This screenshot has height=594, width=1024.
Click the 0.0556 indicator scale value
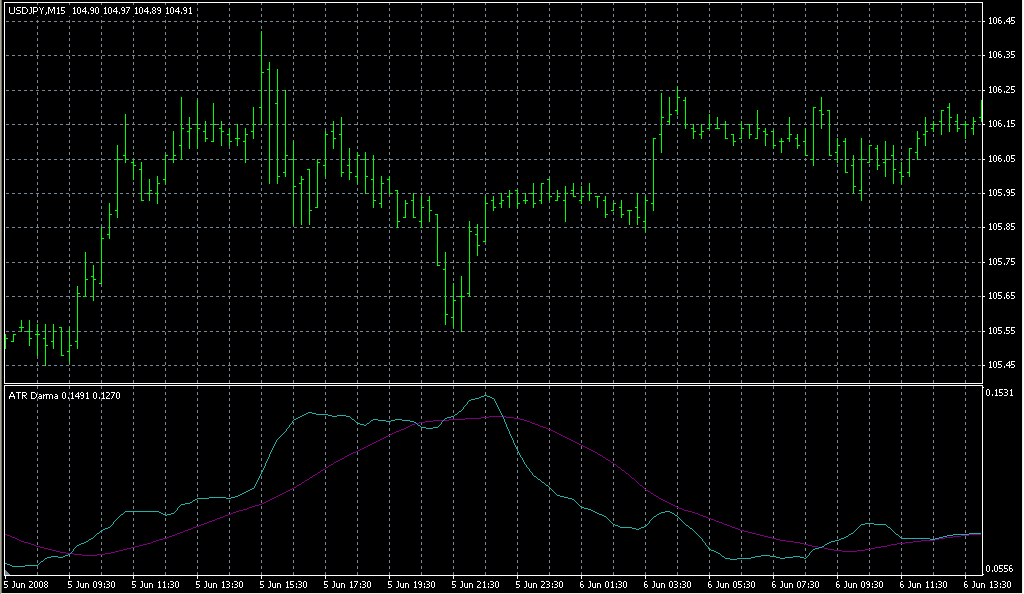click(x=1003, y=568)
